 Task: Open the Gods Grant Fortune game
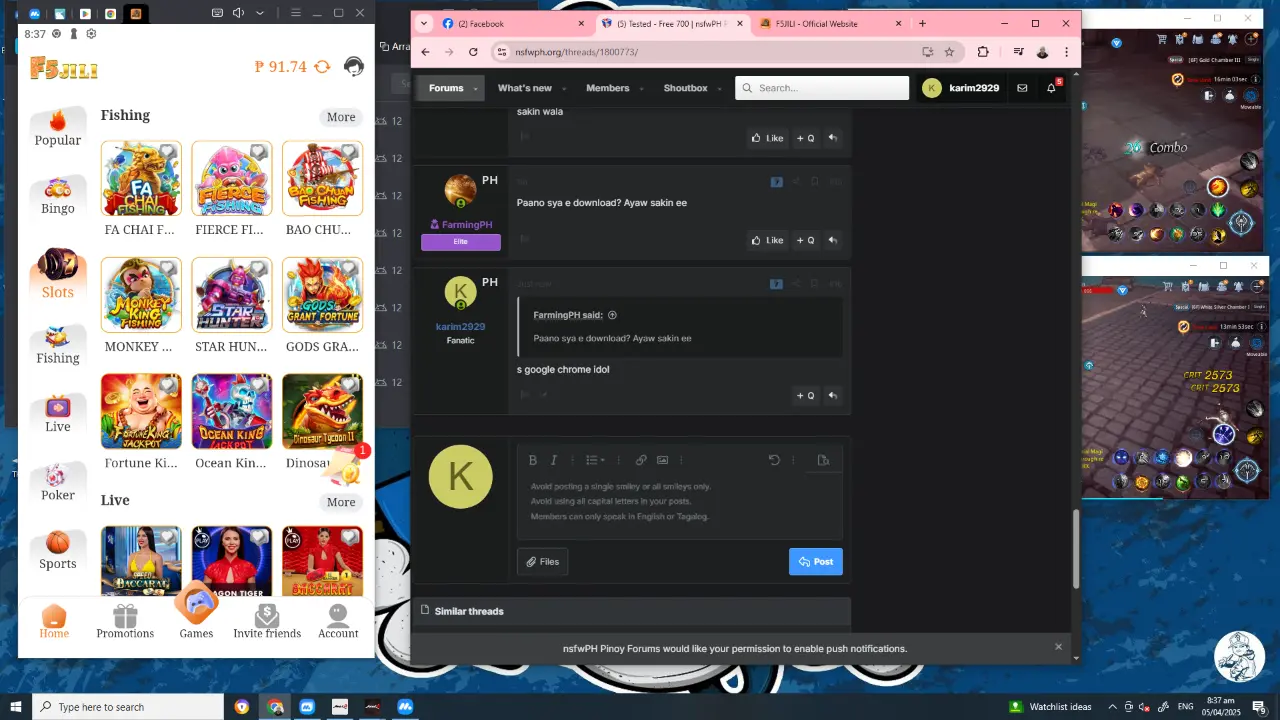pos(322,295)
